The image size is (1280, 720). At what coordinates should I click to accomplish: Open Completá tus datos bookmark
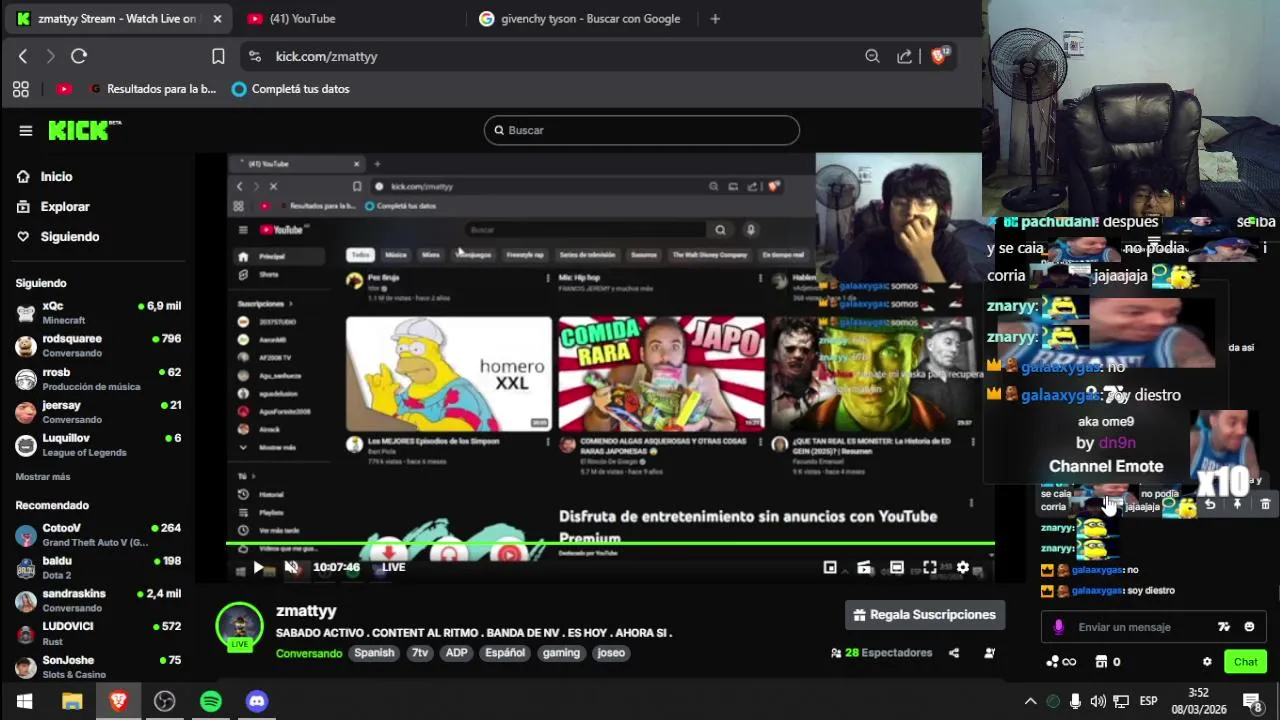[290, 89]
